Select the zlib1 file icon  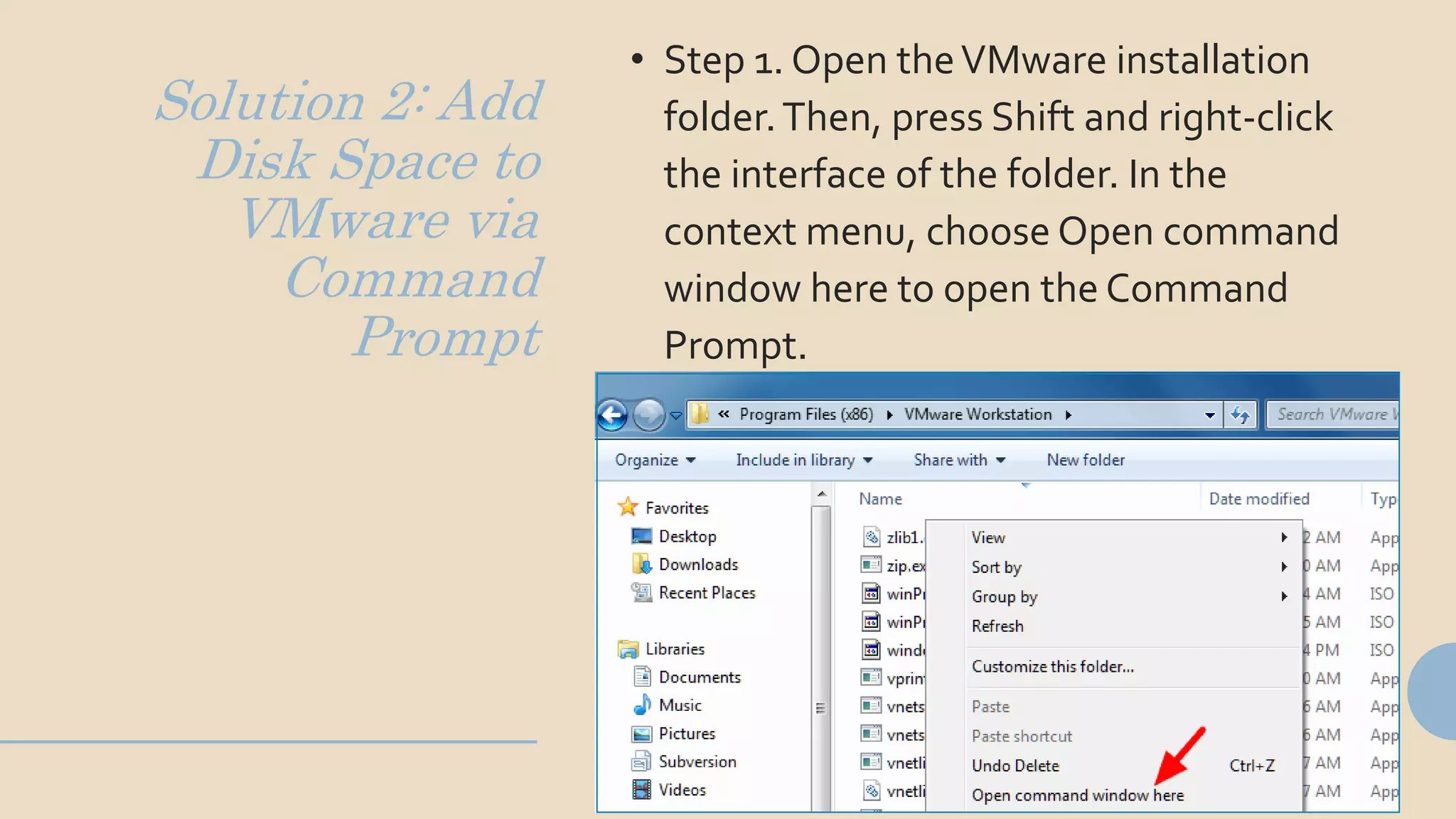coord(872,537)
